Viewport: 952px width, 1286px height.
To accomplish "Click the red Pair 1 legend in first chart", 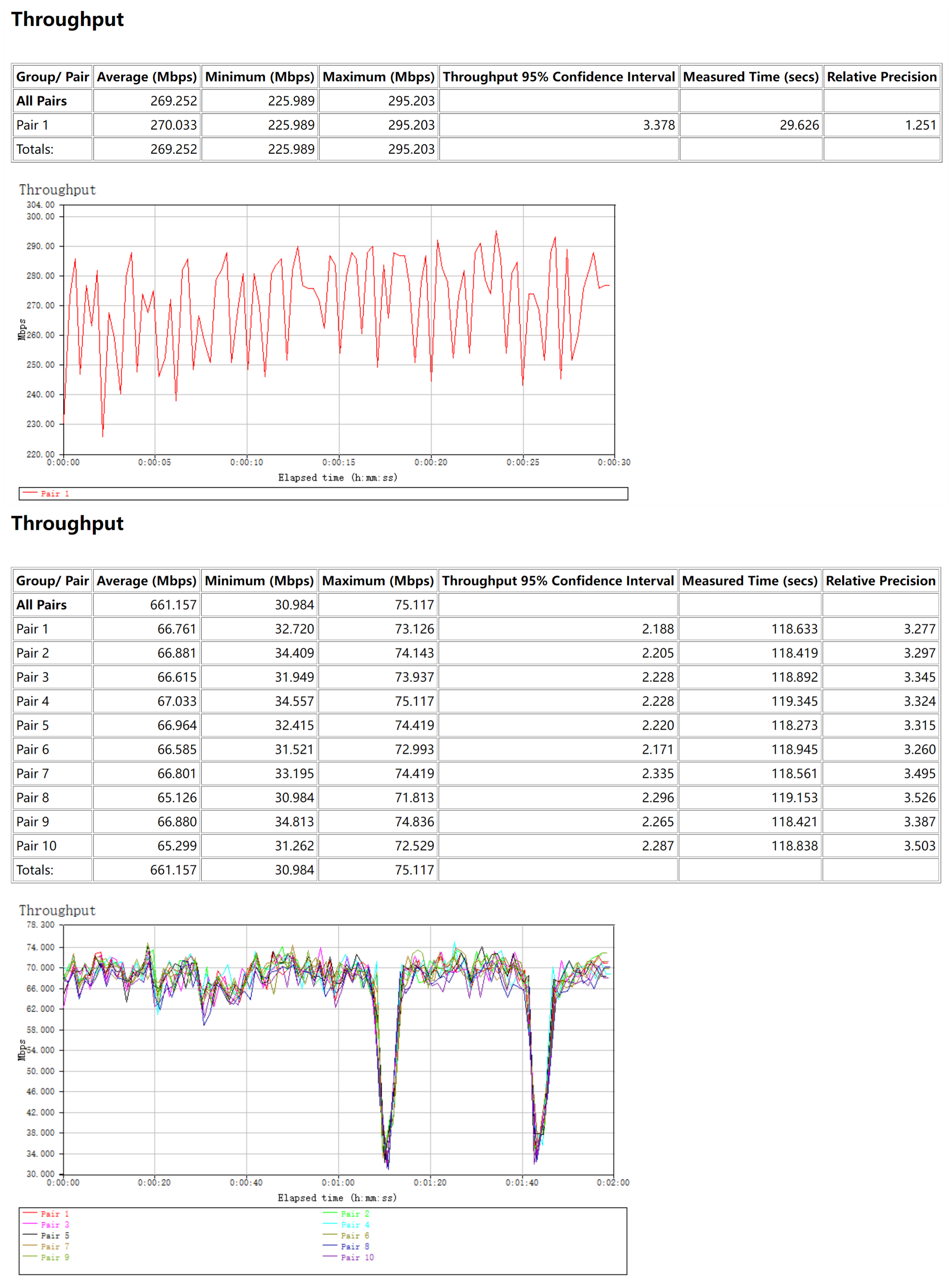I will click(x=54, y=494).
